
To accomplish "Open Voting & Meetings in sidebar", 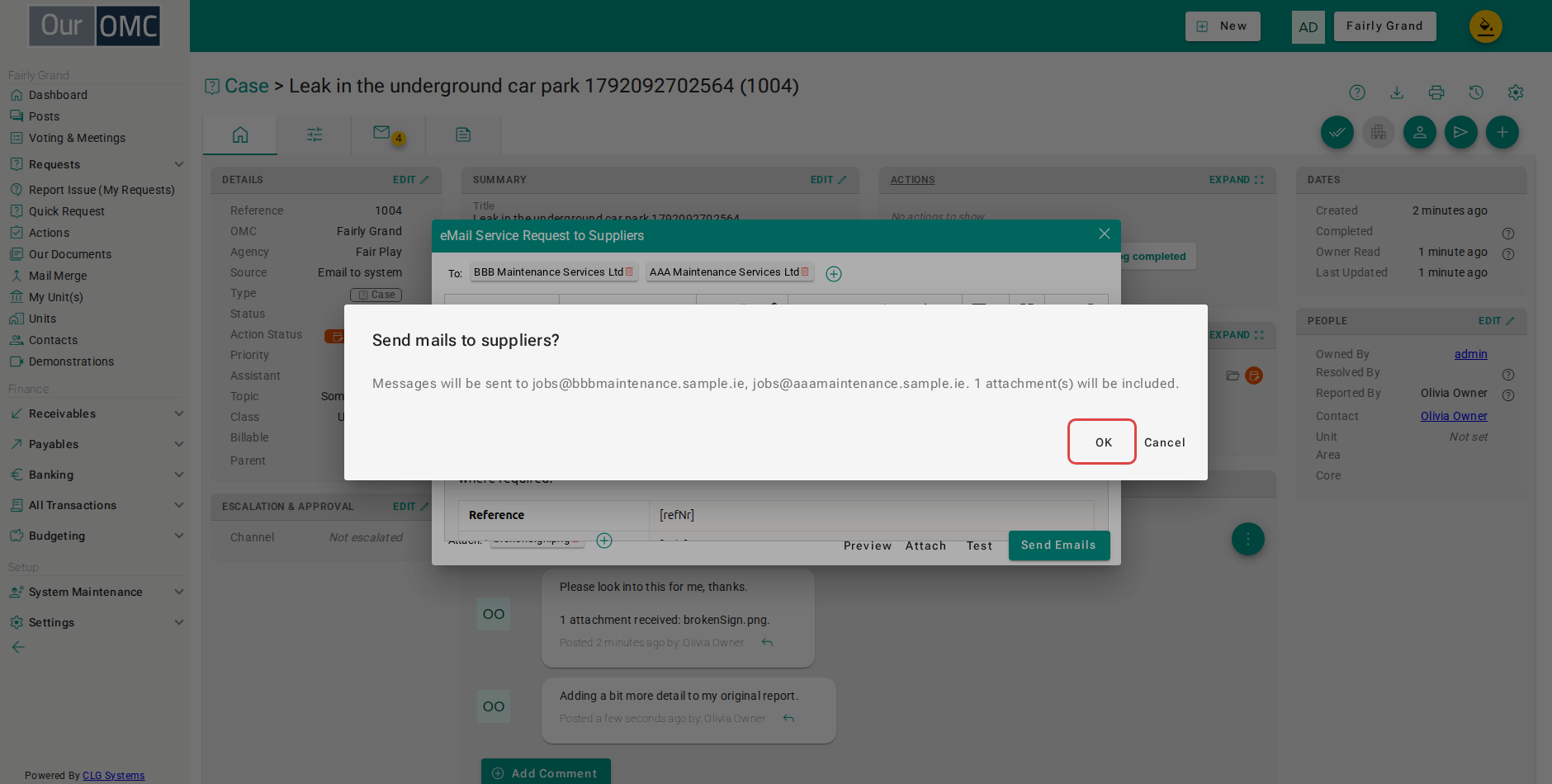I will coord(77,138).
